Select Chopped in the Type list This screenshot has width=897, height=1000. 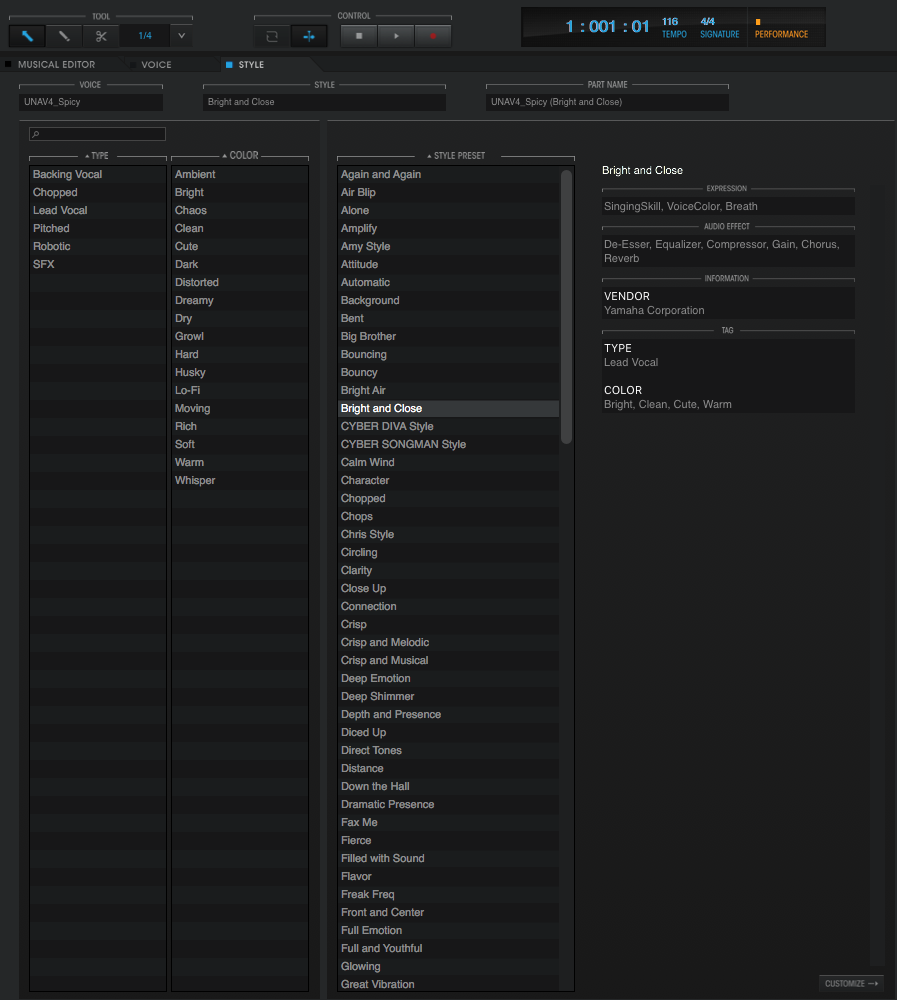[x=98, y=192]
